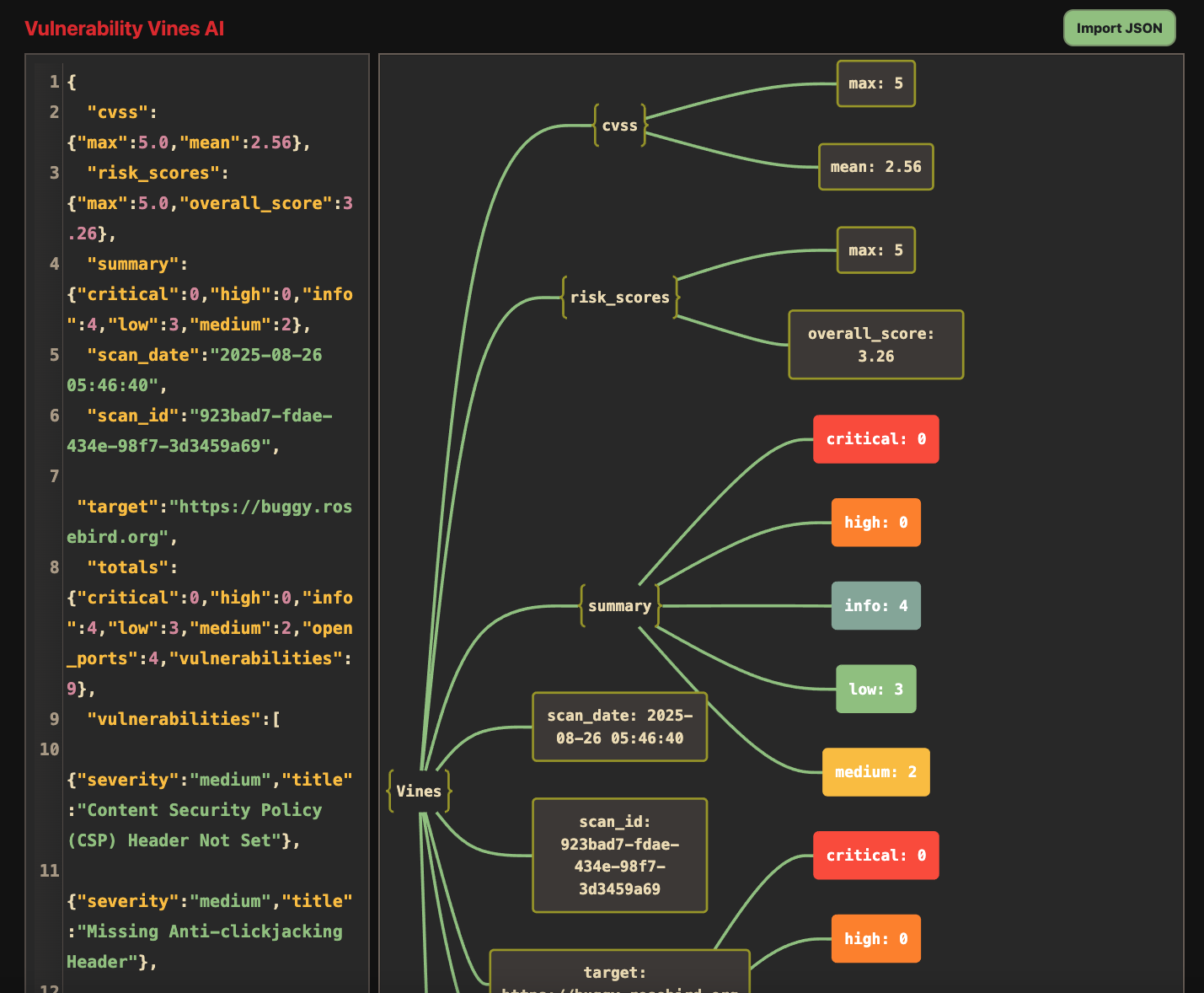
Task: Collapse the cvss branch node
Action: [x=619, y=126]
